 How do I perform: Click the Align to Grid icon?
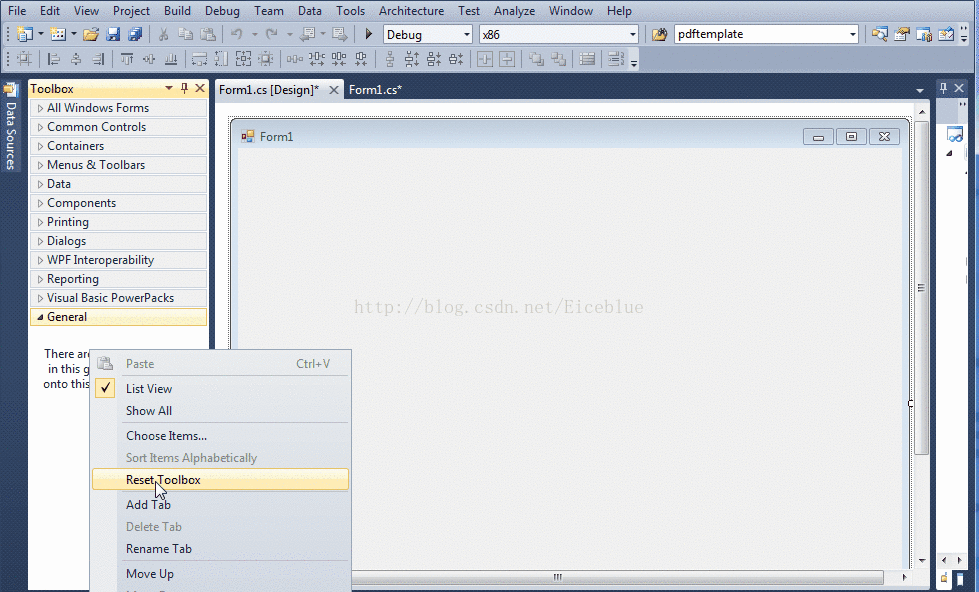[24, 59]
